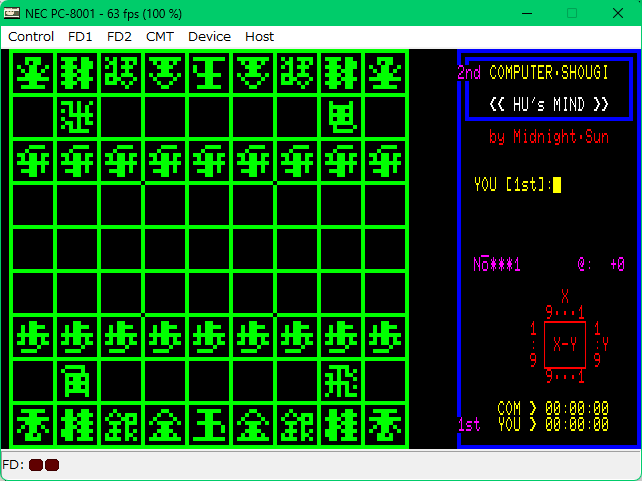The height and width of the screenshot is (481, 642).
Task: Select your pawn (歩) on file 1, rank 7
Action: coord(385,337)
